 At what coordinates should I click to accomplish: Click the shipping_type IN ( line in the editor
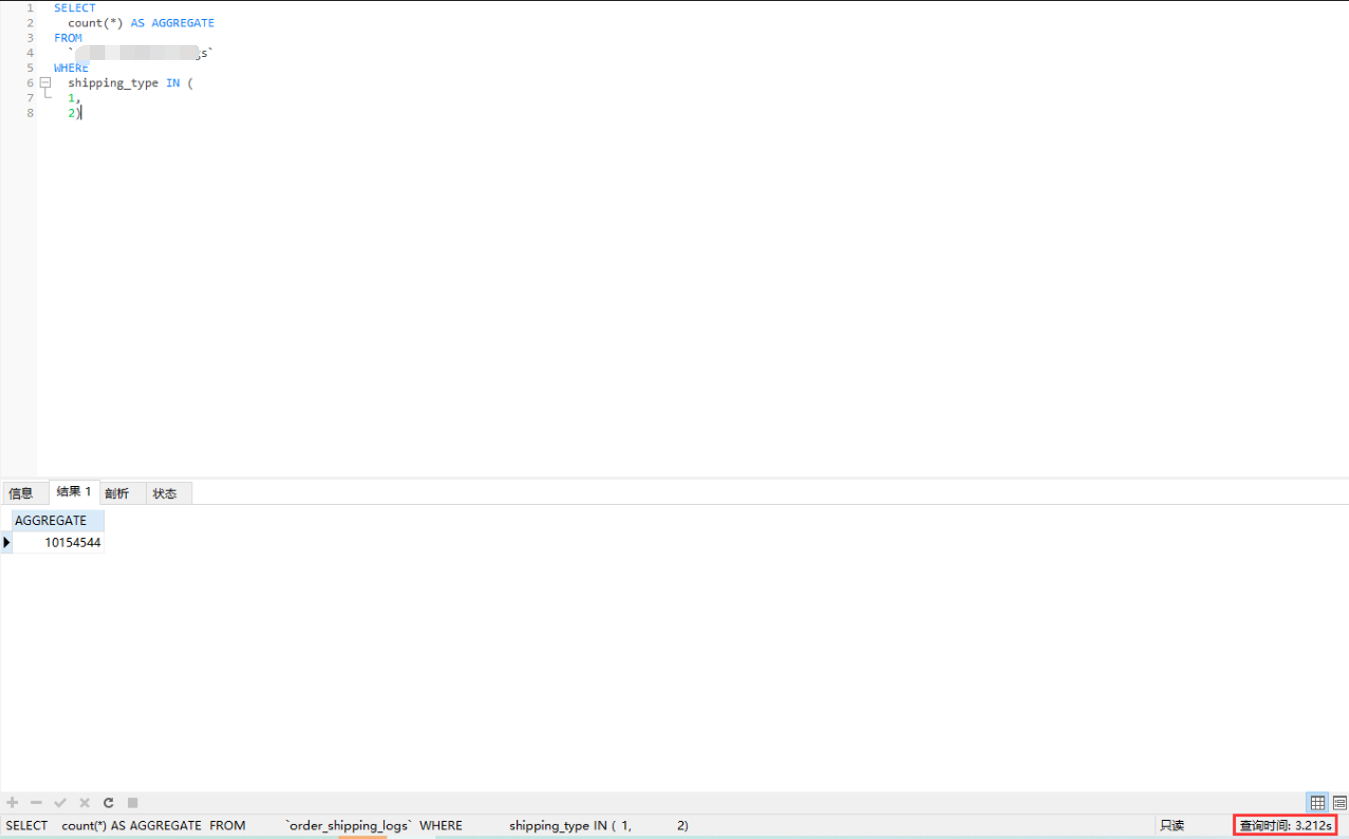[x=130, y=83]
